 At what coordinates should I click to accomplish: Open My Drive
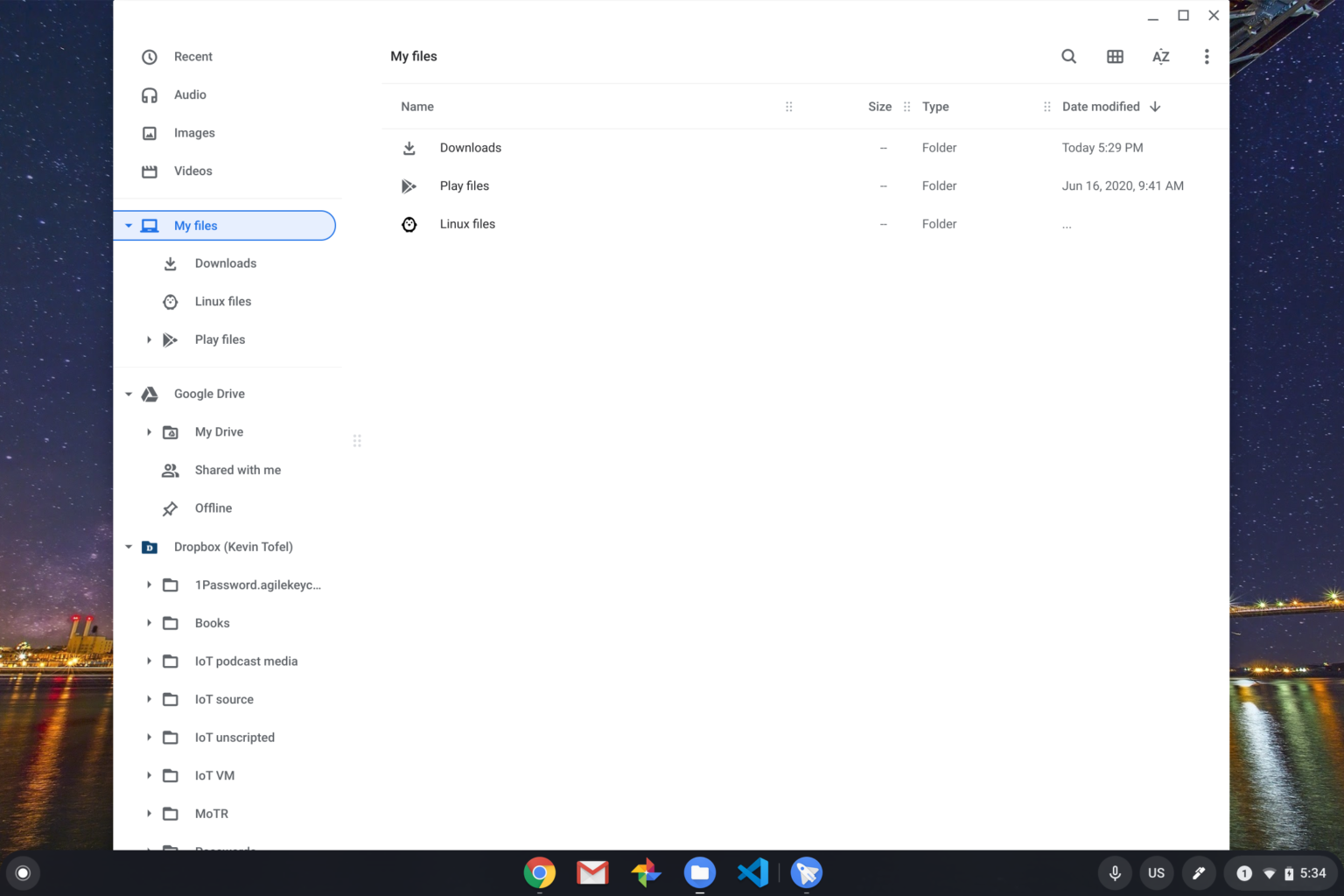(x=219, y=432)
